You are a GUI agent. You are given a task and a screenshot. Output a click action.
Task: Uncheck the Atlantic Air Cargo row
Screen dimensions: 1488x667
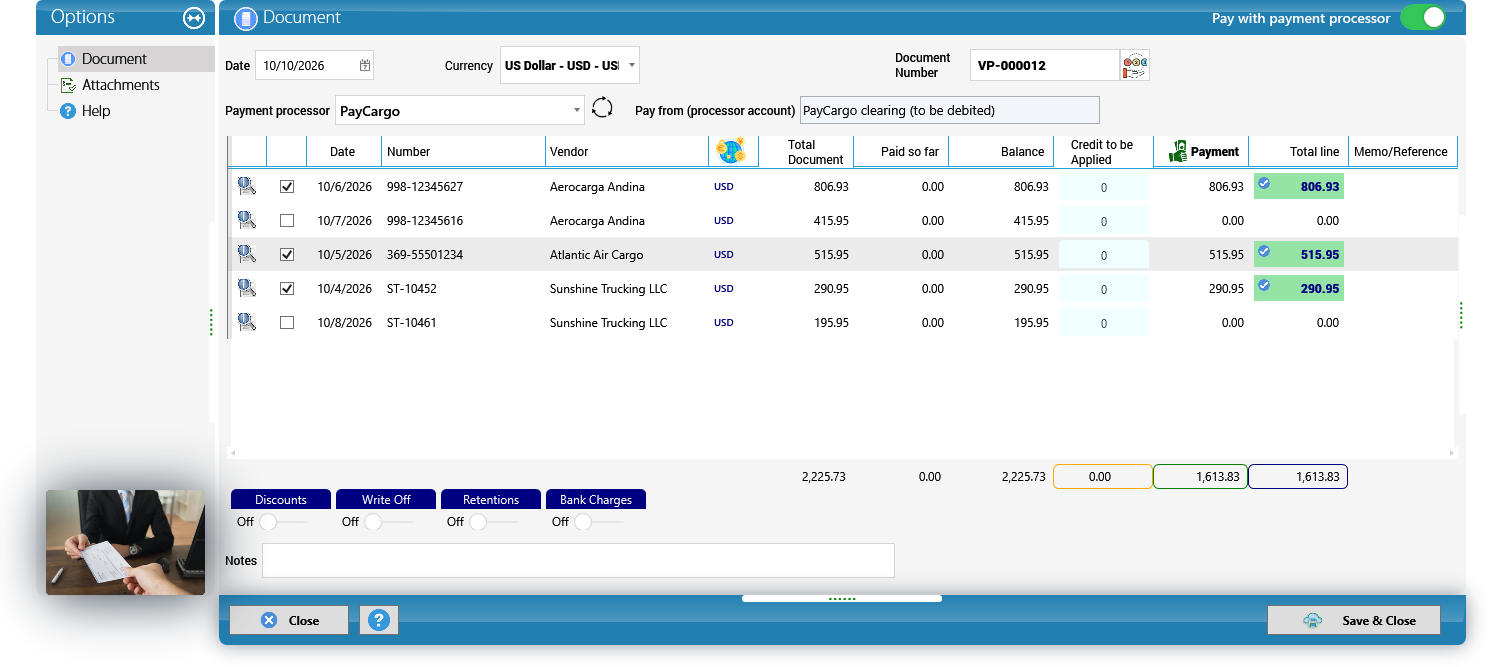tap(287, 255)
